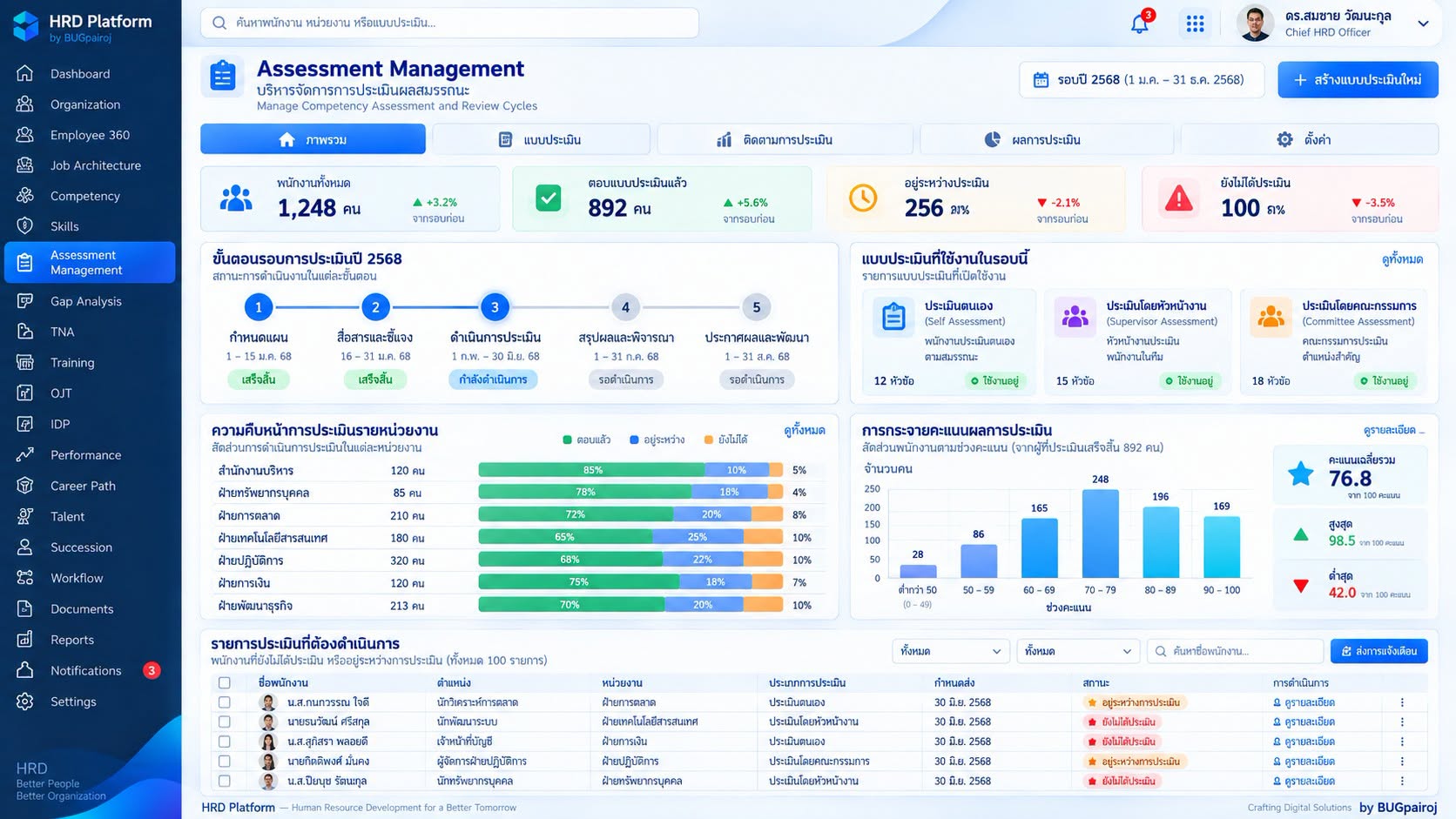The width and height of the screenshot is (1456, 819).
Task: Click the Training sidebar icon
Action: pyautogui.click(x=25, y=362)
